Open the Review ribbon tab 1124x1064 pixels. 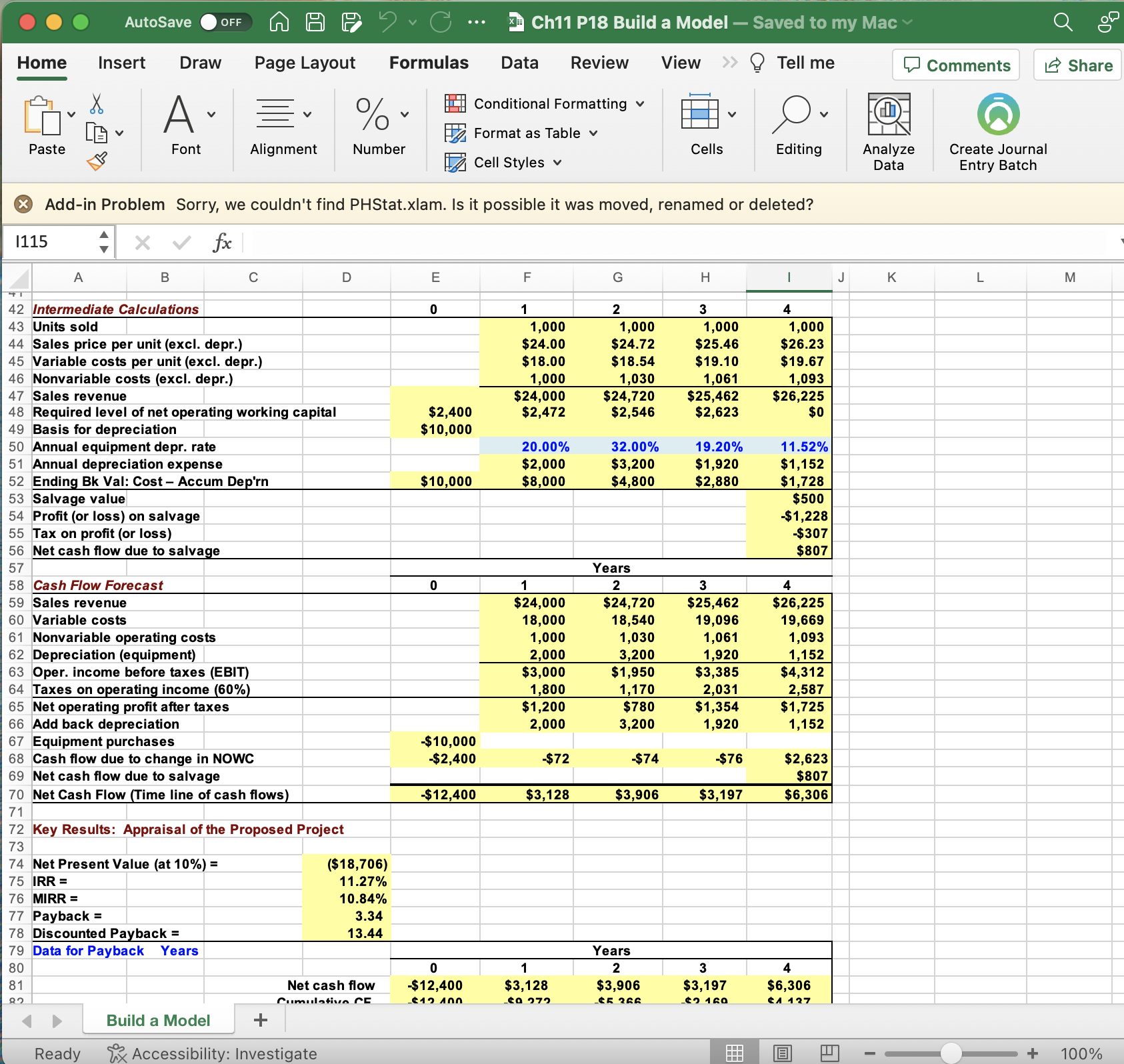coord(599,63)
